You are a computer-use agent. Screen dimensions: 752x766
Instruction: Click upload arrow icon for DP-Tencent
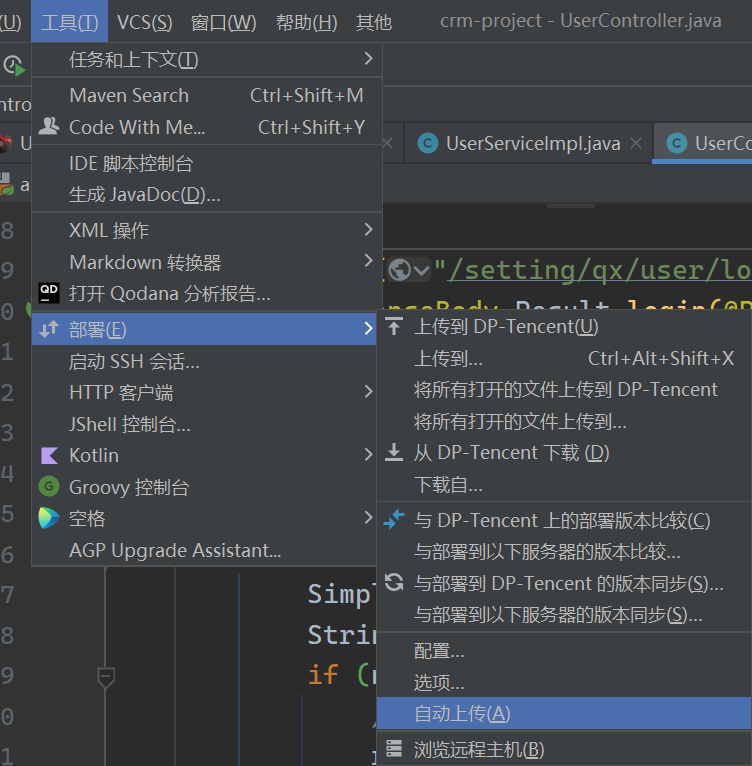pyautogui.click(x=394, y=326)
